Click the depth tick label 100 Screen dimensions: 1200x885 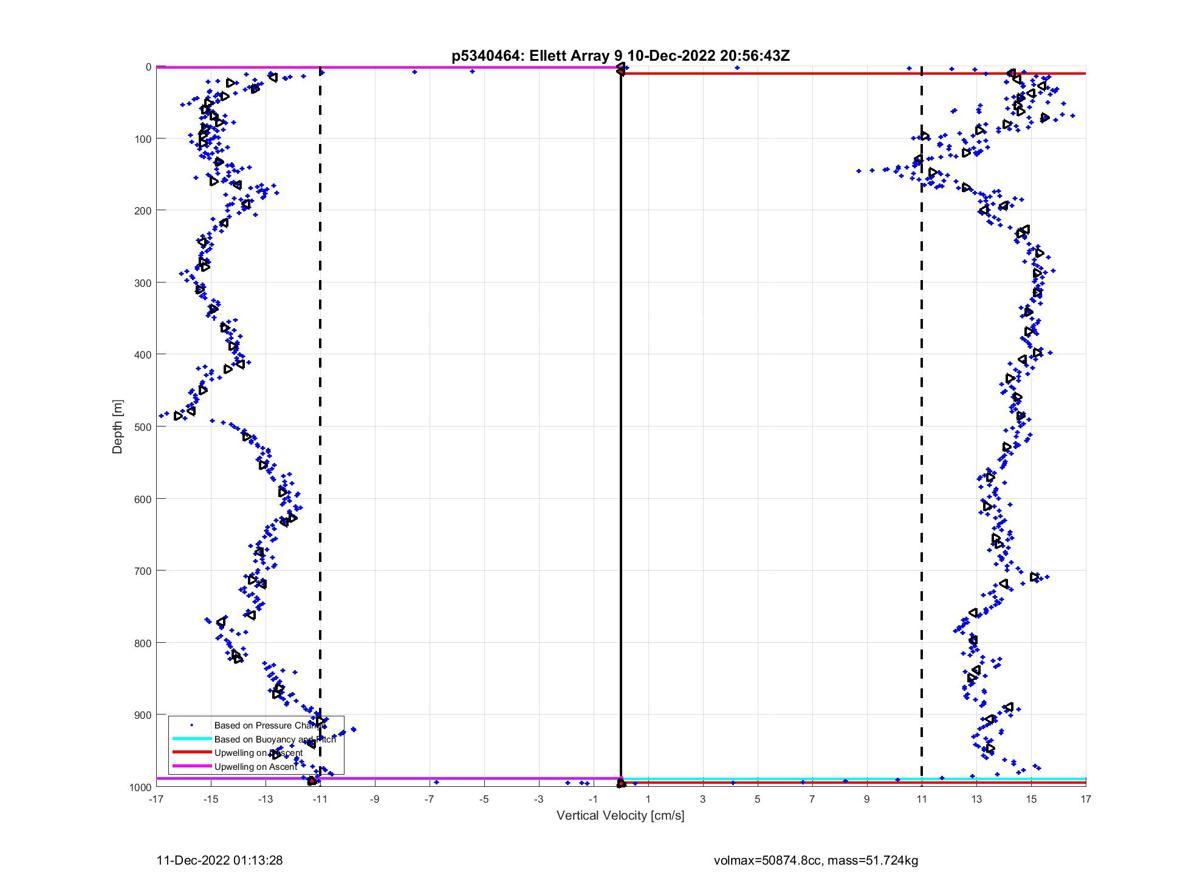tap(142, 139)
